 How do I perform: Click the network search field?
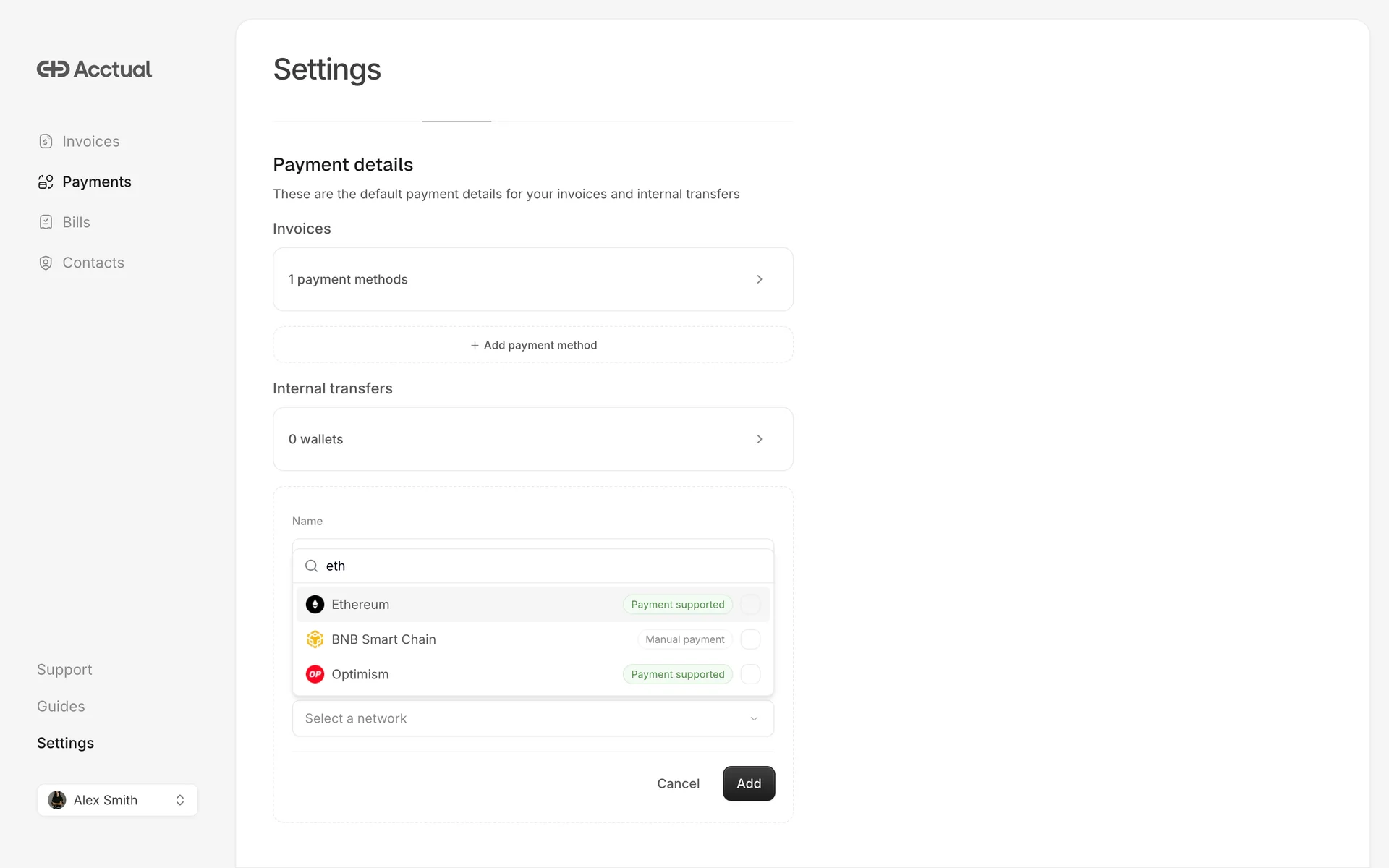543,566
